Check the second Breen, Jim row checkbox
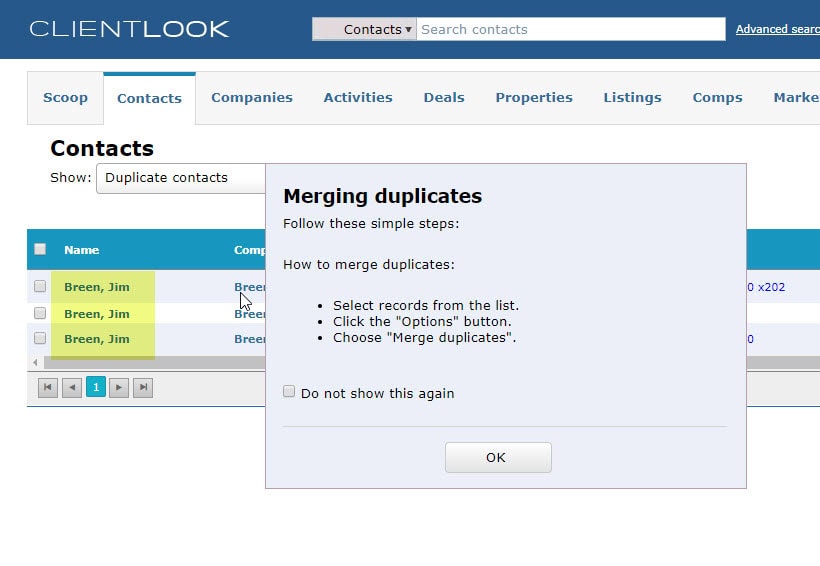This screenshot has width=820, height=566. (40, 313)
